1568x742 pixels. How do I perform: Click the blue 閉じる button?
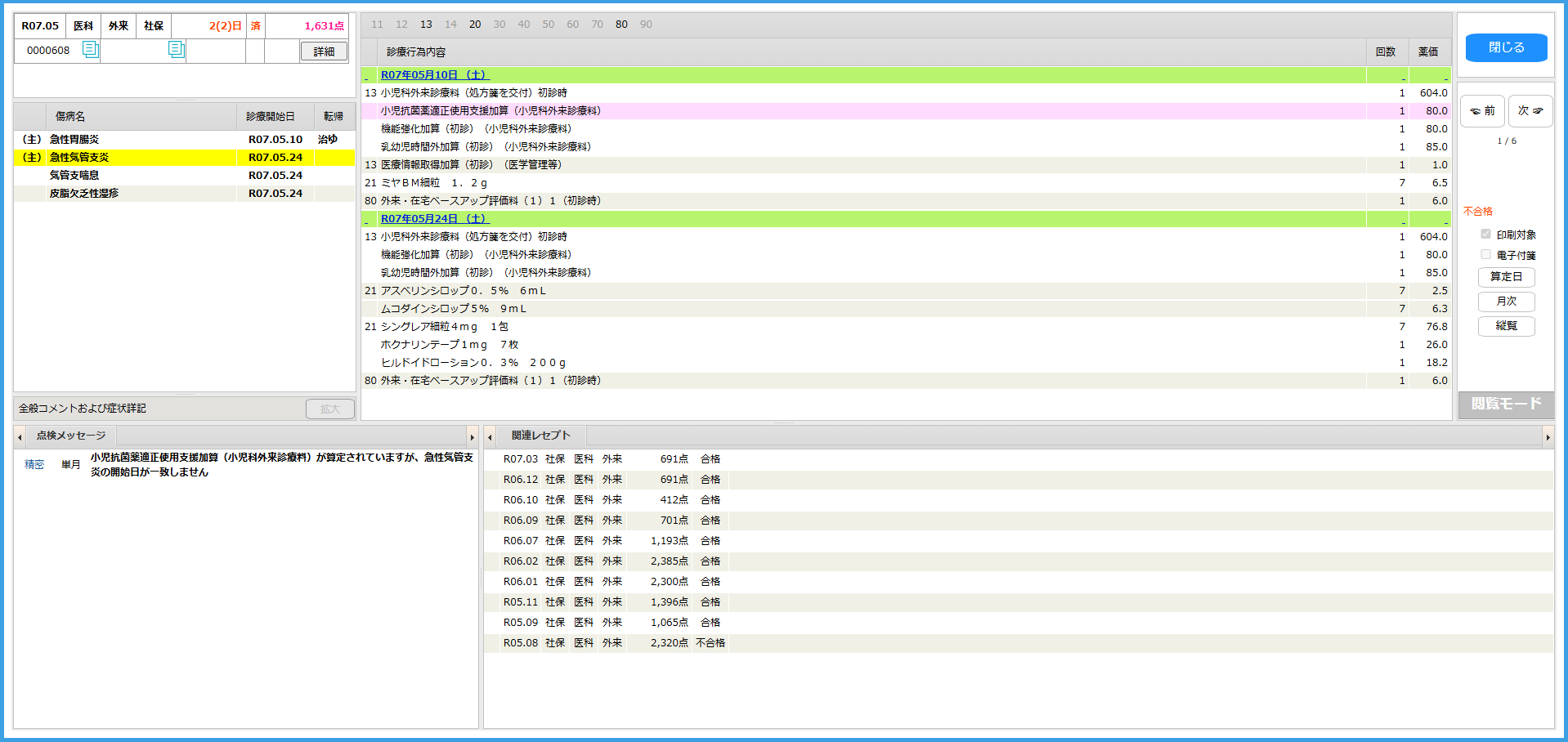pos(1506,47)
